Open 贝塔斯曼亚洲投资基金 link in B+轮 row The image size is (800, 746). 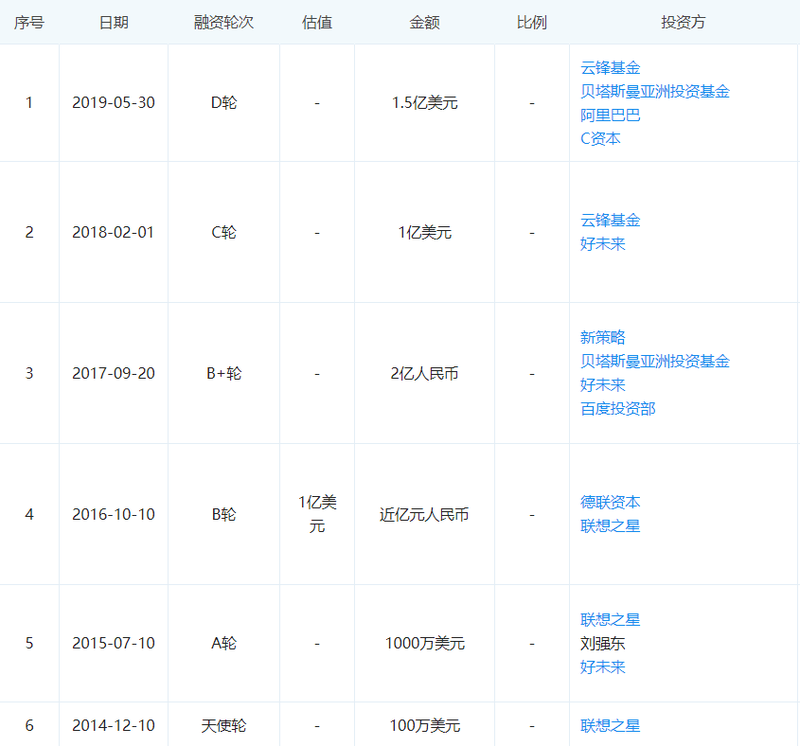click(x=655, y=361)
